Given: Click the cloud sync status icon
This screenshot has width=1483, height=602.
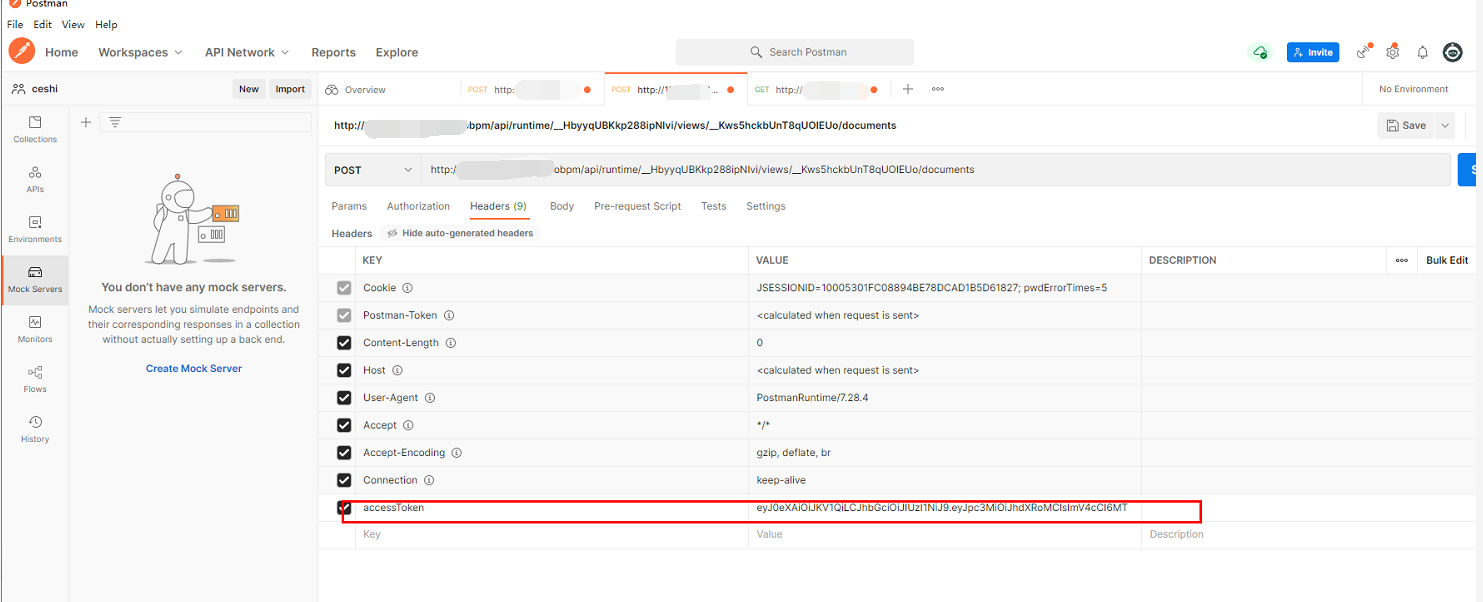Looking at the screenshot, I should [1260, 52].
